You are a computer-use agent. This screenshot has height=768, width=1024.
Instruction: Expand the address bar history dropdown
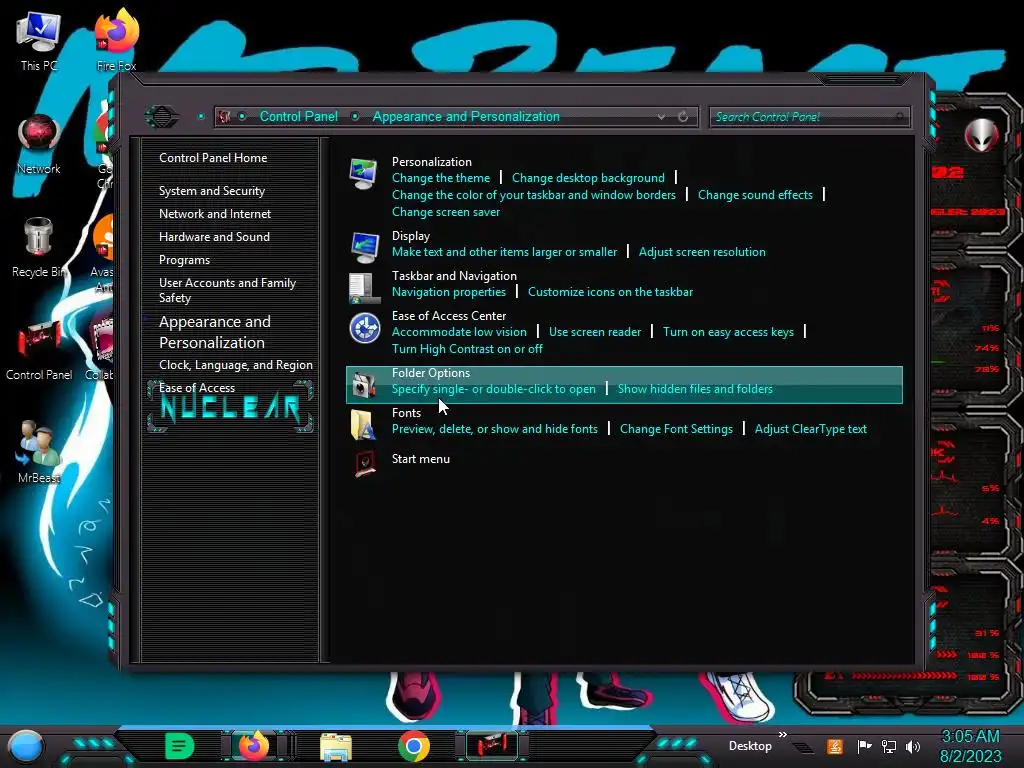pyautogui.click(x=661, y=117)
